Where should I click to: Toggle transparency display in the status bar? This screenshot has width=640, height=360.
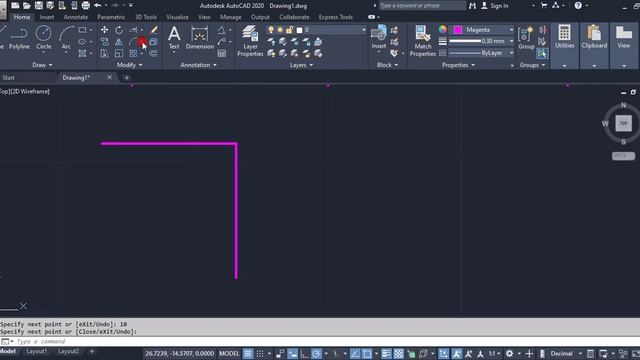(398, 353)
